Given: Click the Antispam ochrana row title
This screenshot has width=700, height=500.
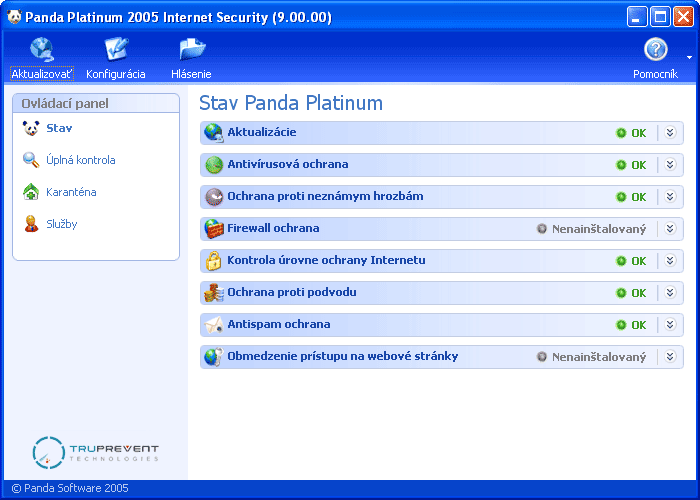Looking at the screenshot, I should coord(279,324).
